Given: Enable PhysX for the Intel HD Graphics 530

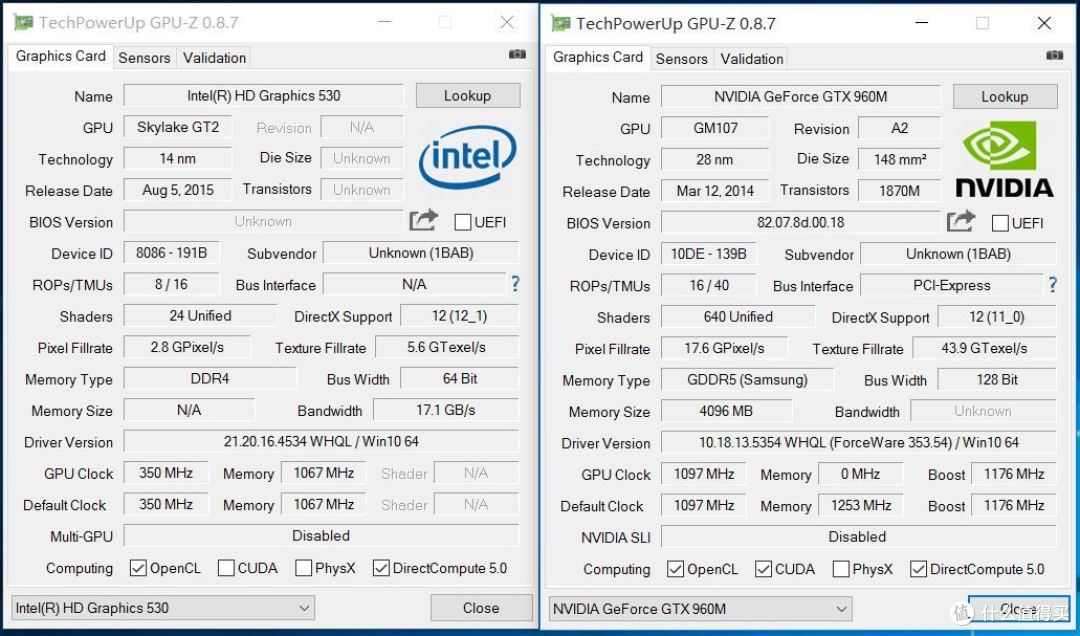Looking at the screenshot, I should (303, 568).
